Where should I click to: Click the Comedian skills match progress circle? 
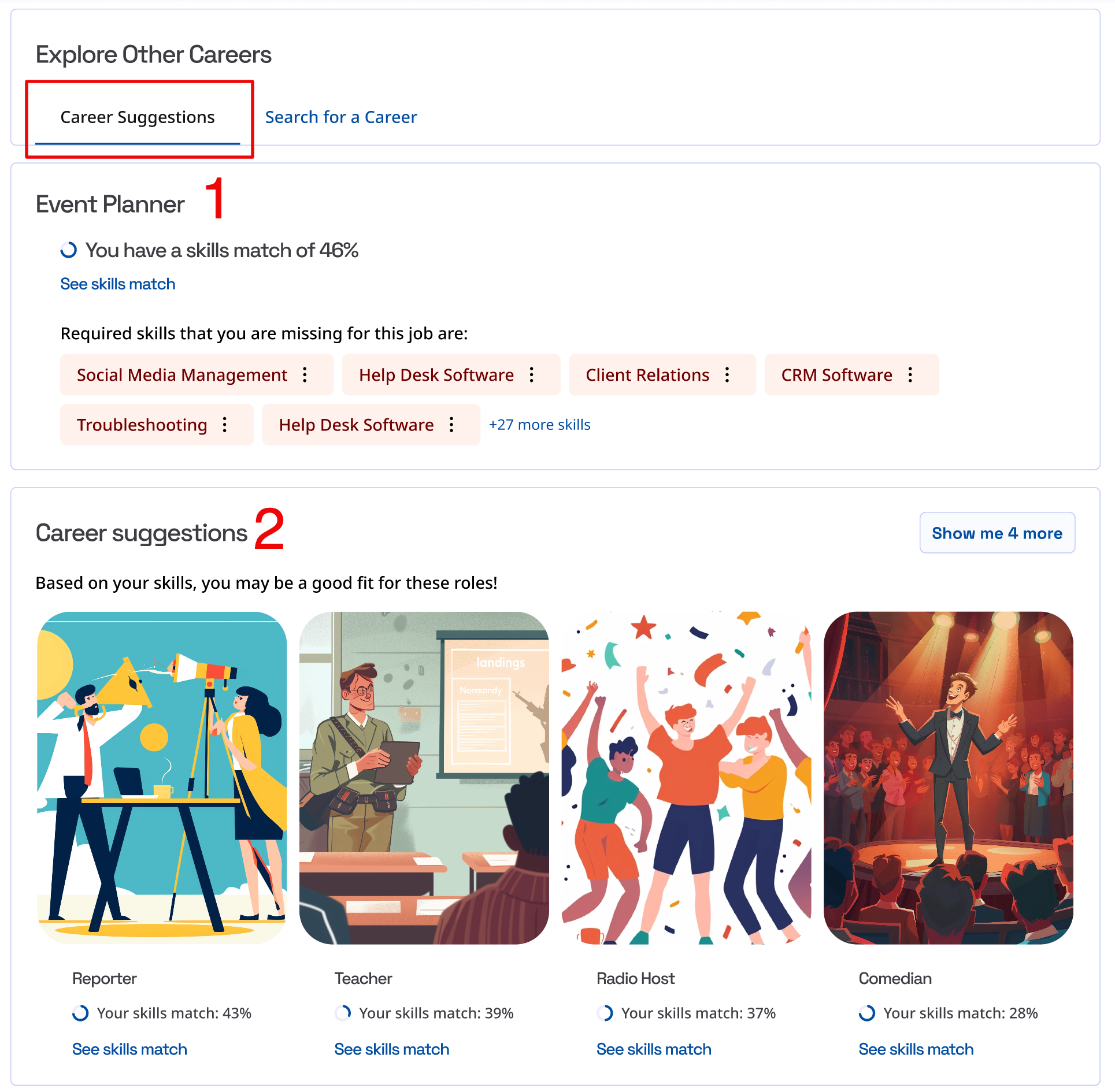tap(867, 1013)
